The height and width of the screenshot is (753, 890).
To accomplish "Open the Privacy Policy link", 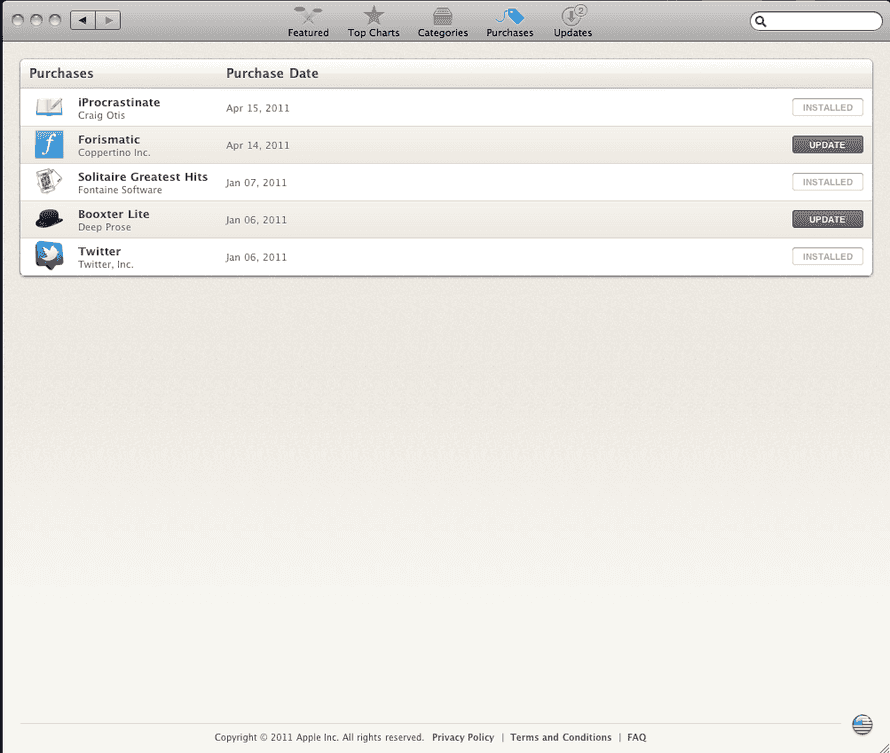I will pyautogui.click(x=463, y=737).
